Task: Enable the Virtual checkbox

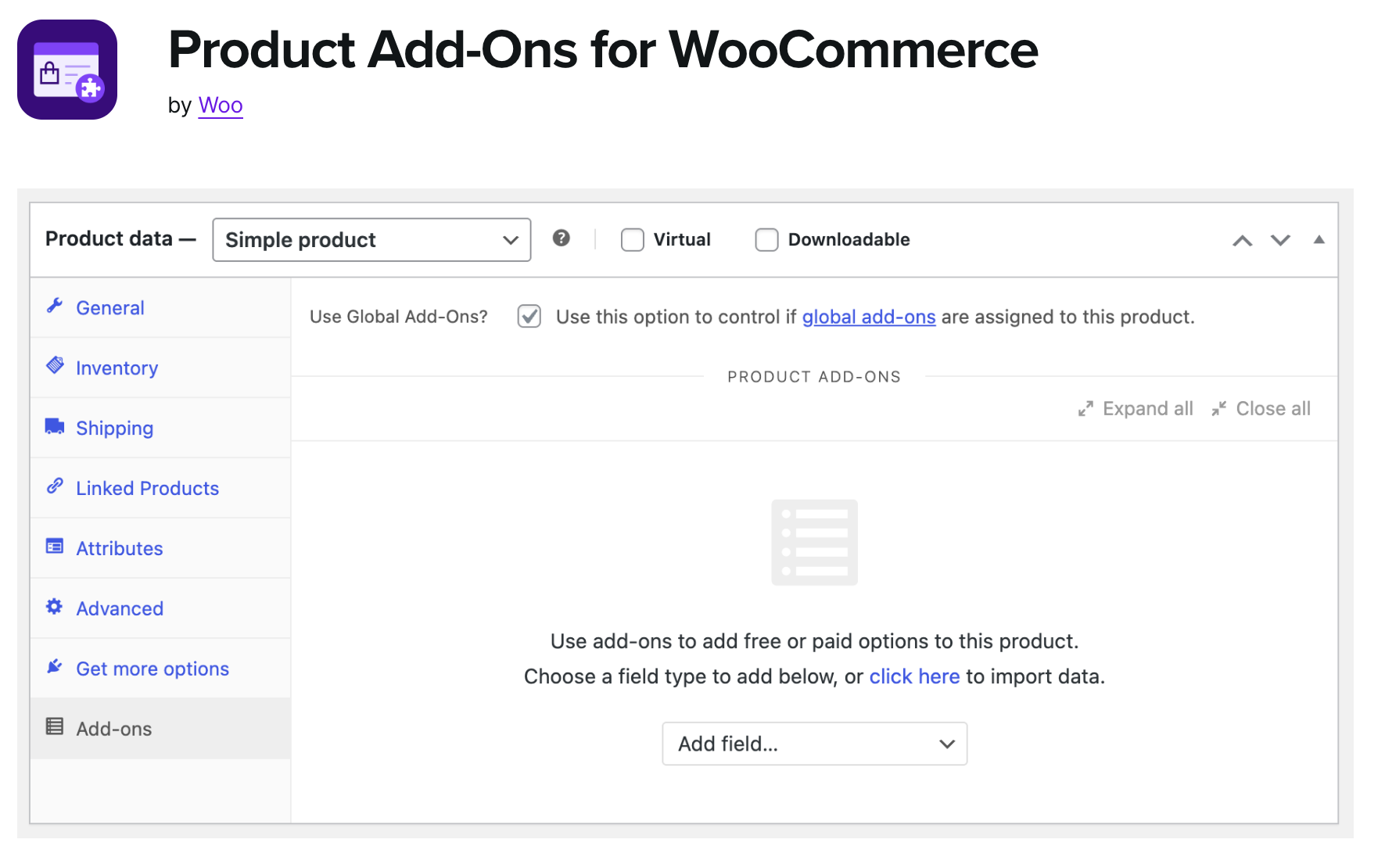Action: [x=632, y=239]
